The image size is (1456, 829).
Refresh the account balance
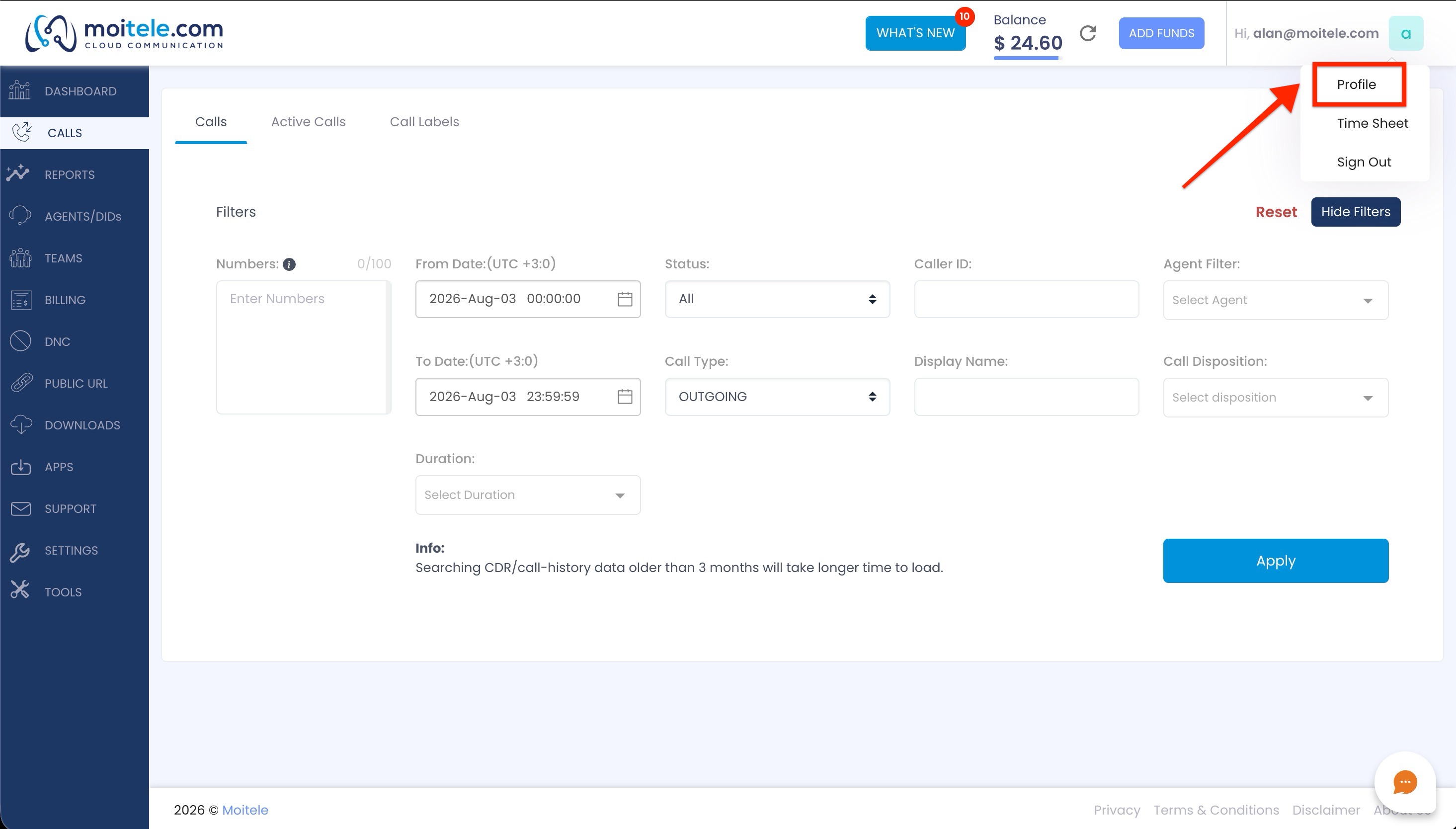pyautogui.click(x=1088, y=34)
